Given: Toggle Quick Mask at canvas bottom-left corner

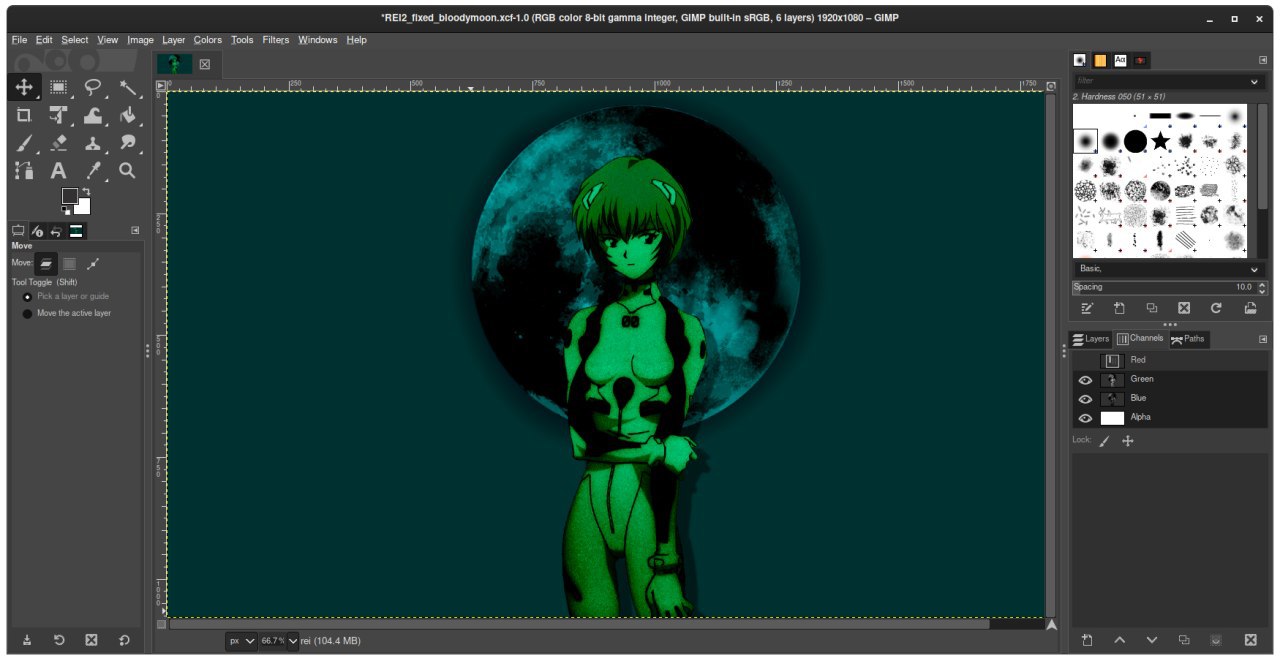Looking at the screenshot, I should pyautogui.click(x=161, y=624).
